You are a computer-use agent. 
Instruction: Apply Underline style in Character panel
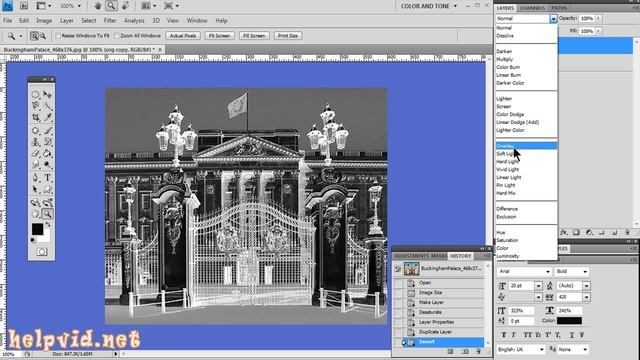pos(571,335)
